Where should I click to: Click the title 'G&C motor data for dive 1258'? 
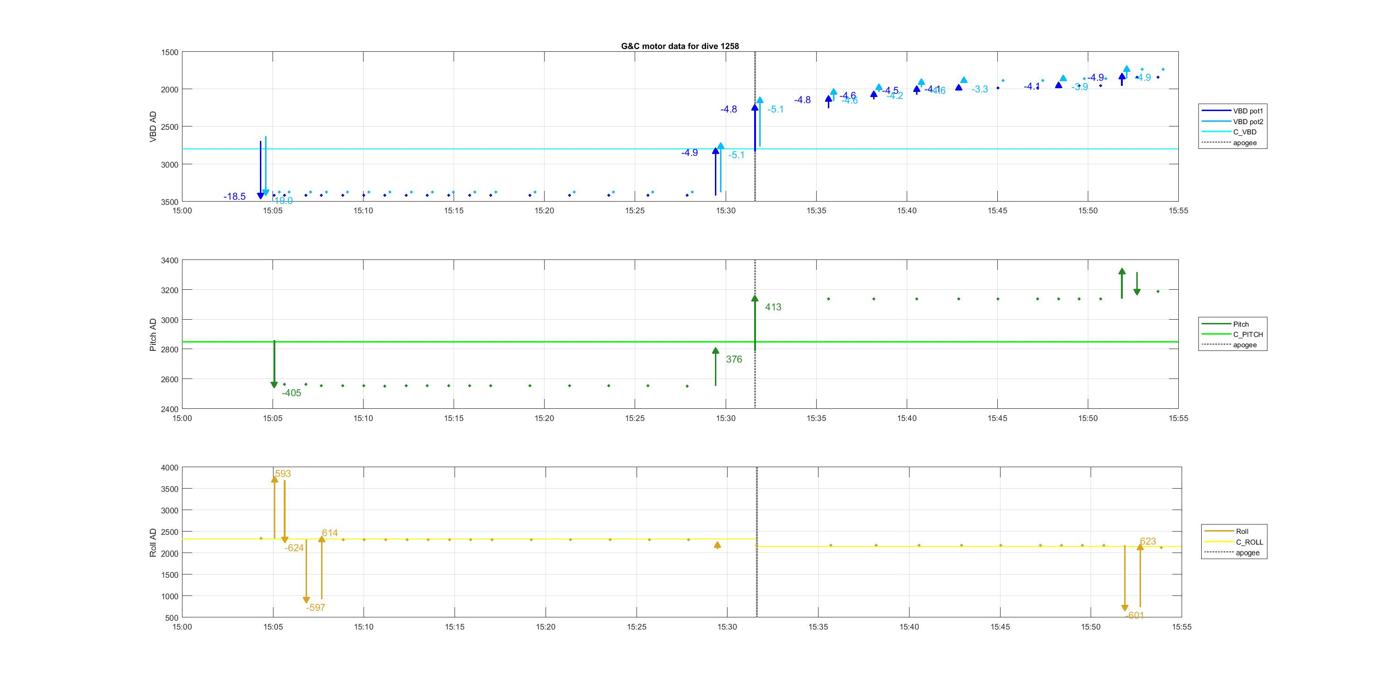coord(680,46)
